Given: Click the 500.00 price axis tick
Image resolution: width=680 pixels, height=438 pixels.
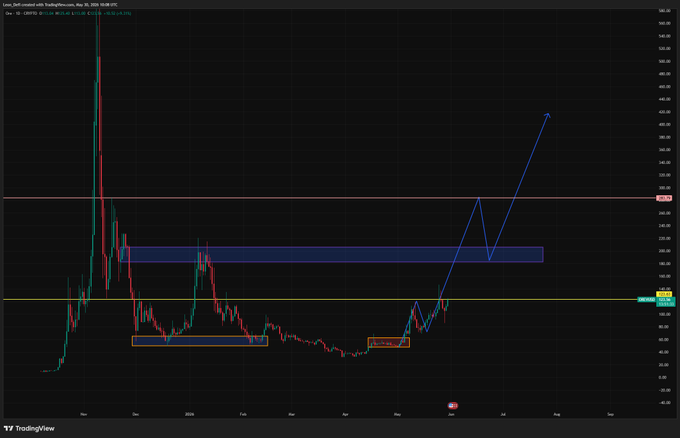Looking at the screenshot, I should pos(664,61).
